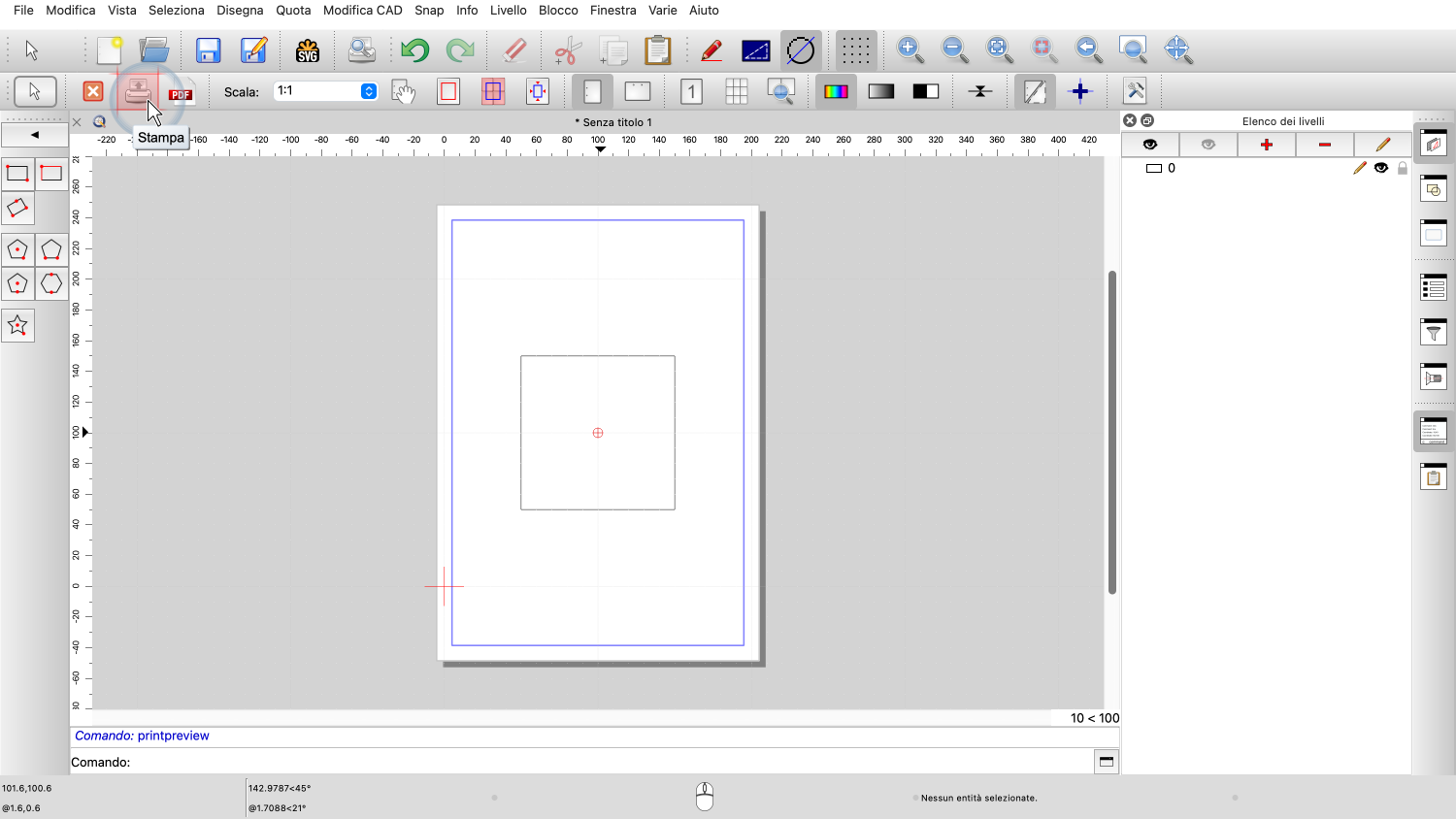Click the undo green arrow icon

414,50
